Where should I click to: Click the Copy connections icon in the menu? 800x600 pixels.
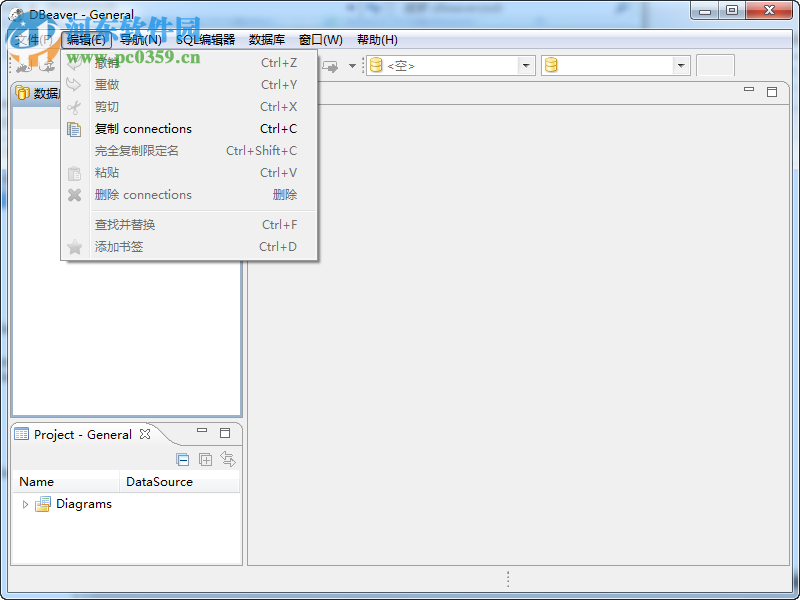[x=75, y=128]
